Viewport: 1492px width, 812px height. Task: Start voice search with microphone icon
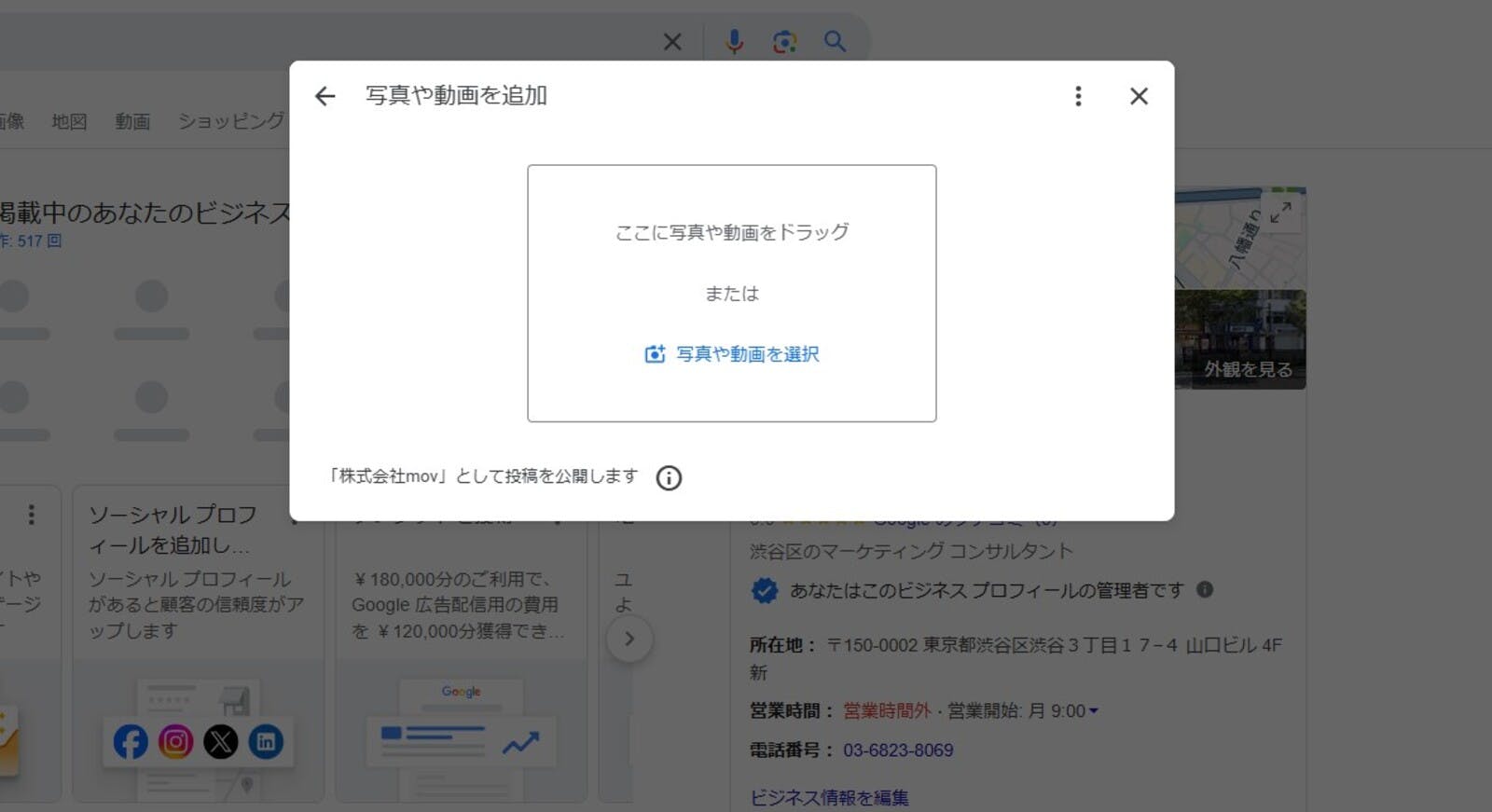(x=735, y=41)
